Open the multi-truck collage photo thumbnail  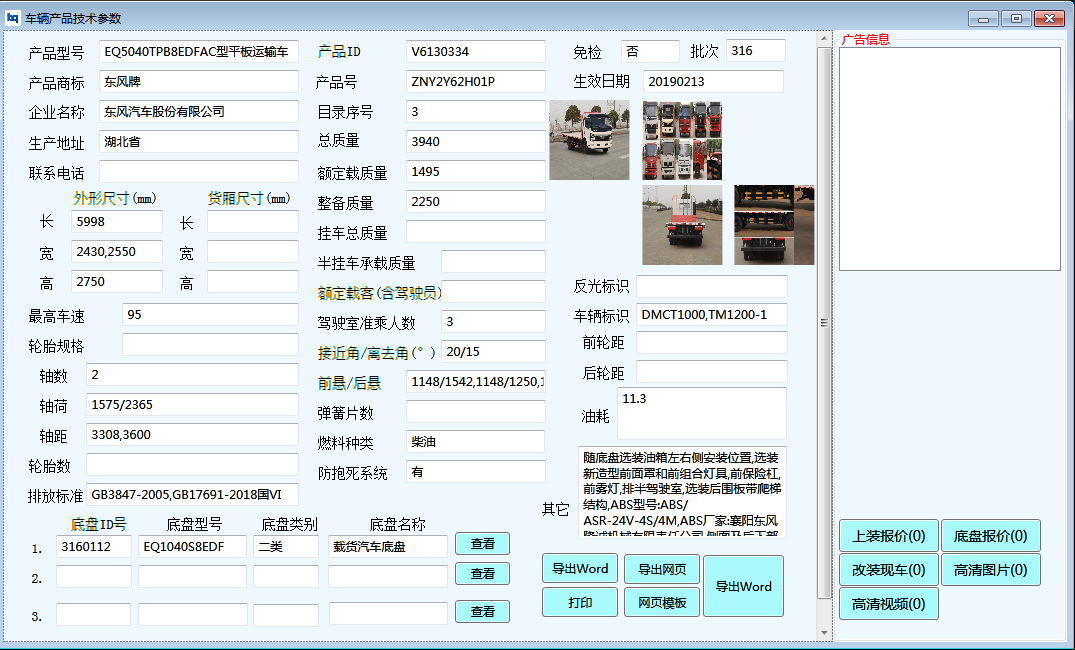682,140
